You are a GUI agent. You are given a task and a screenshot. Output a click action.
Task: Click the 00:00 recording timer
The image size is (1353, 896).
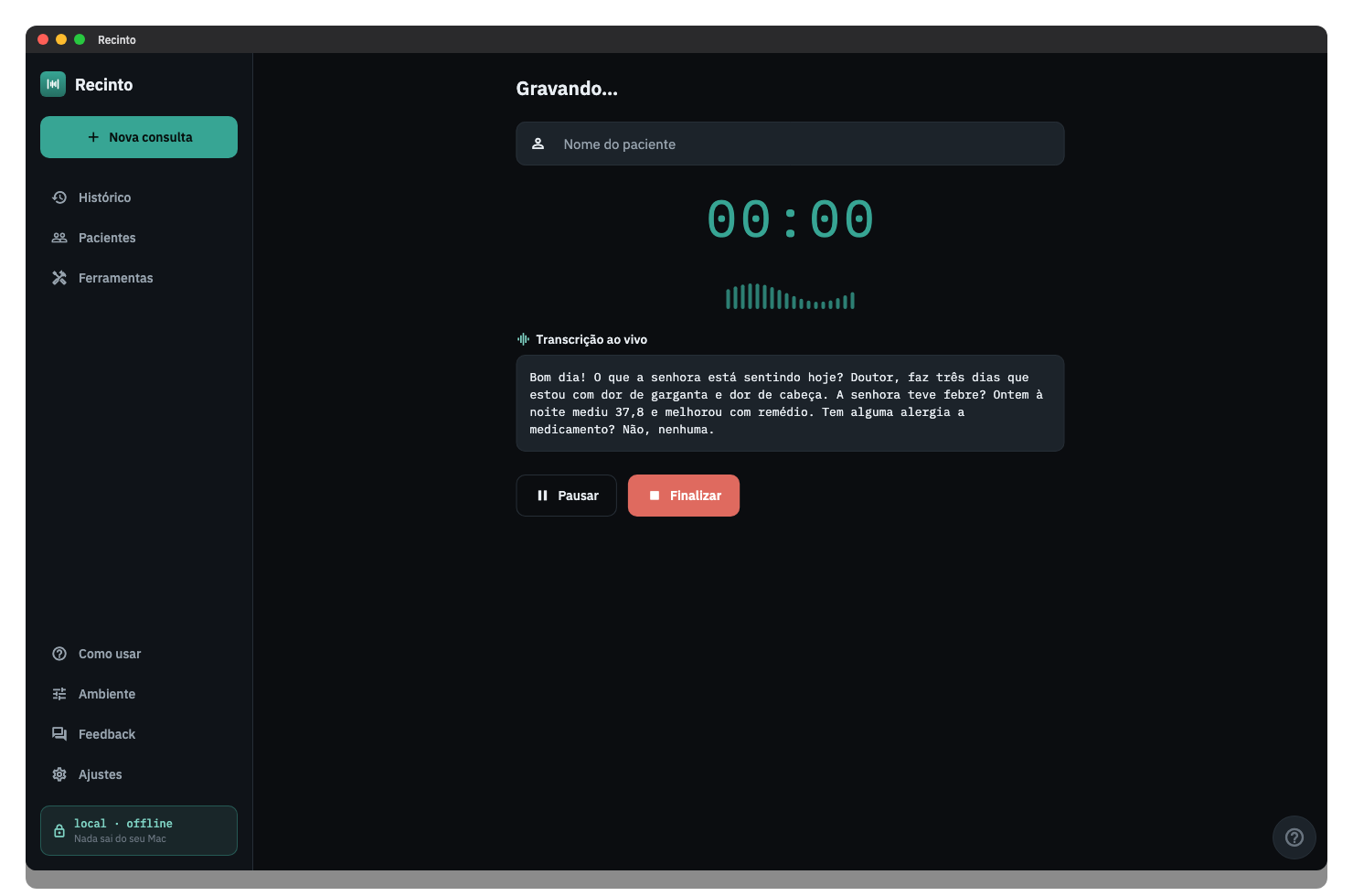click(790, 219)
